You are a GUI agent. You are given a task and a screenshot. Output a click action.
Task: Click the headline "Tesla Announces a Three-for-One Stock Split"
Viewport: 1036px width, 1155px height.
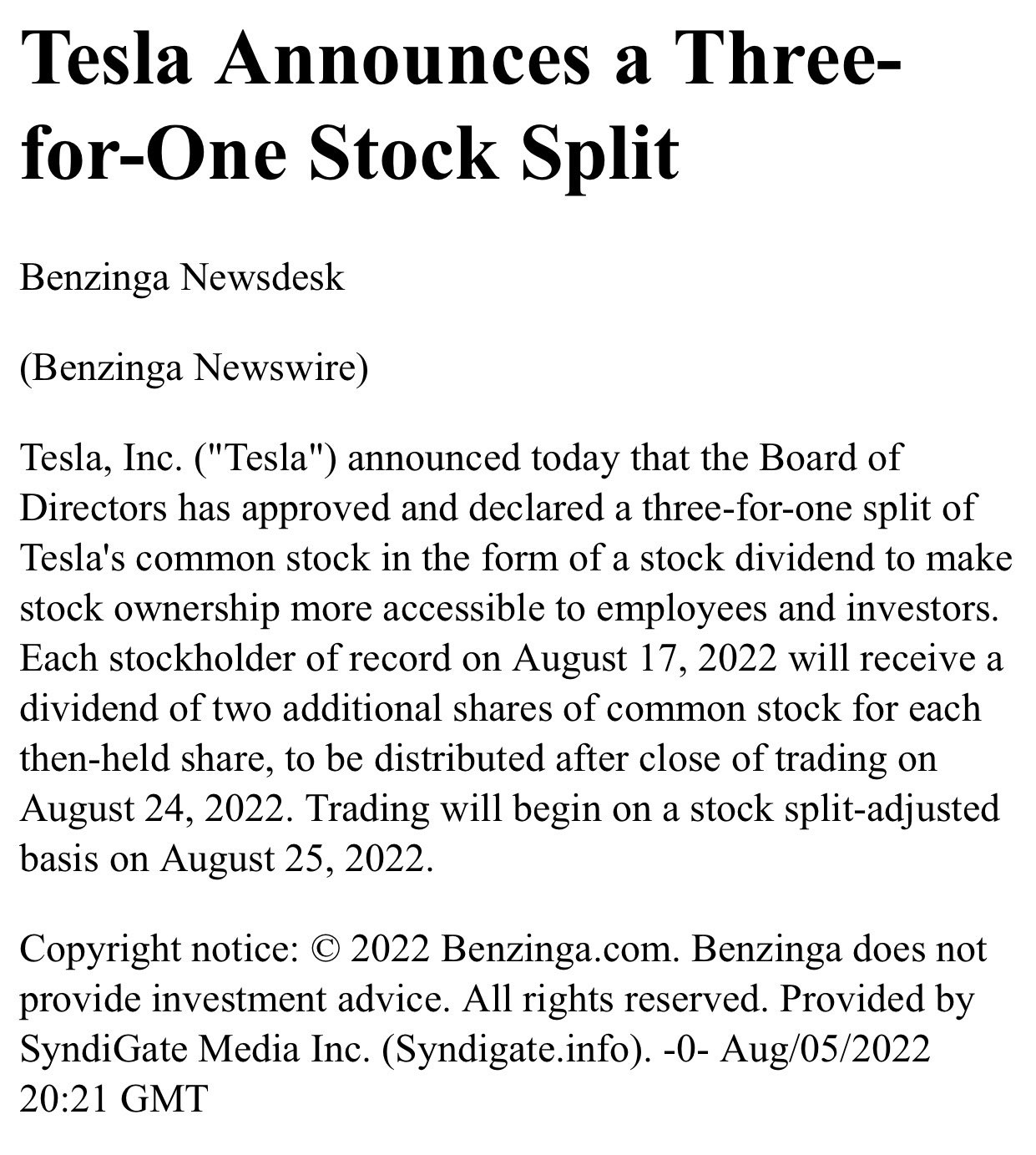pos(460,106)
